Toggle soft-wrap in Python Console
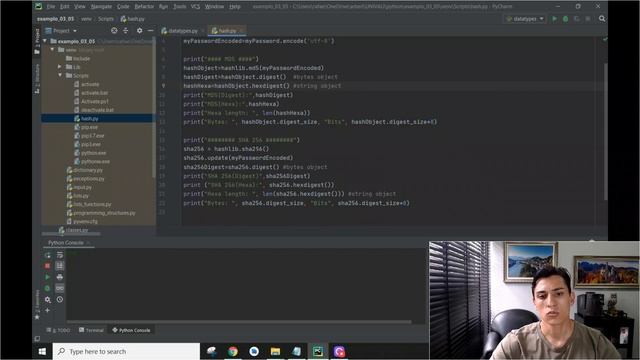The image size is (640, 360). tap(60, 255)
